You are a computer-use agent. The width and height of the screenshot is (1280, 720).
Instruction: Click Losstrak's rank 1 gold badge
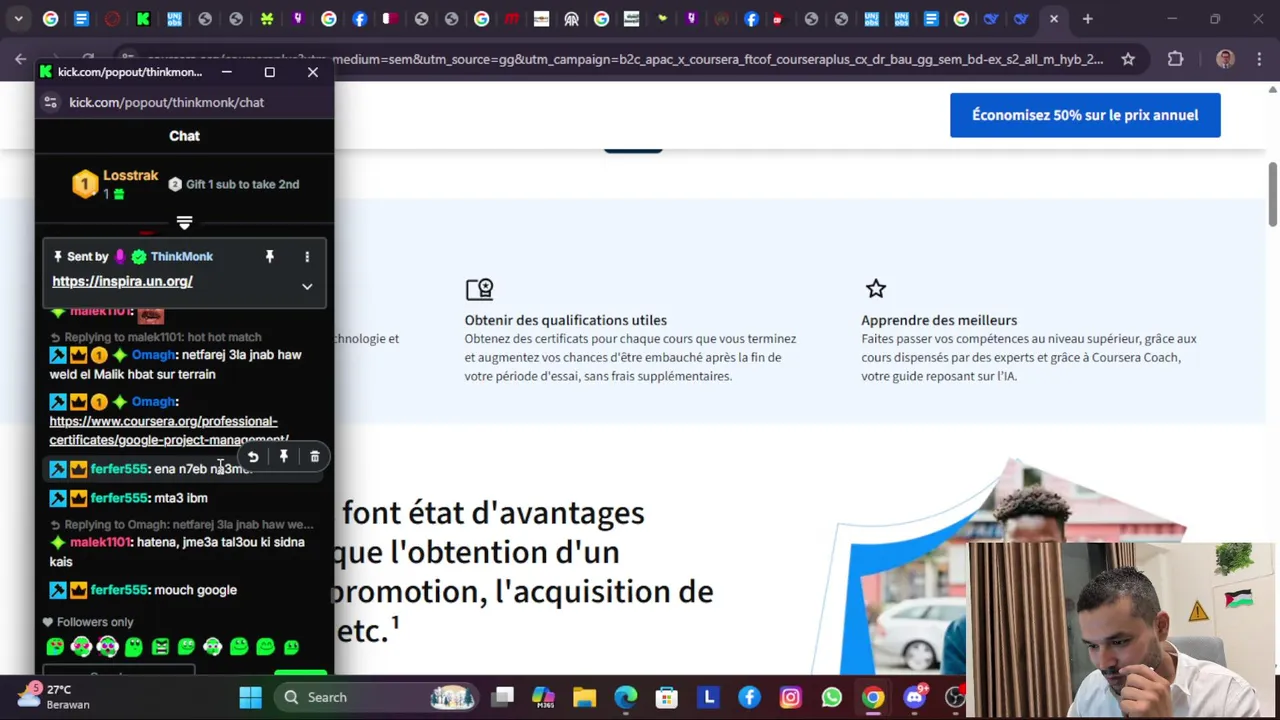click(85, 184)
